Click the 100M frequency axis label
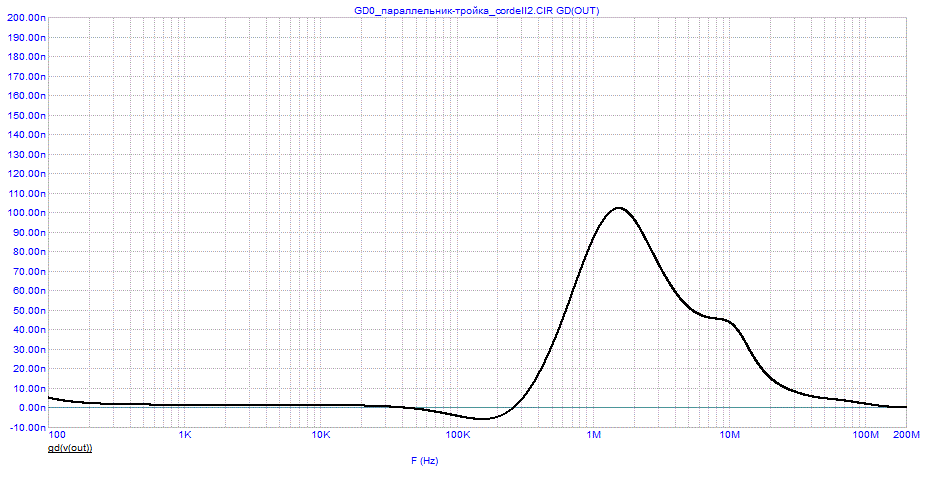 pyautogui.click(x=866, y=435)
